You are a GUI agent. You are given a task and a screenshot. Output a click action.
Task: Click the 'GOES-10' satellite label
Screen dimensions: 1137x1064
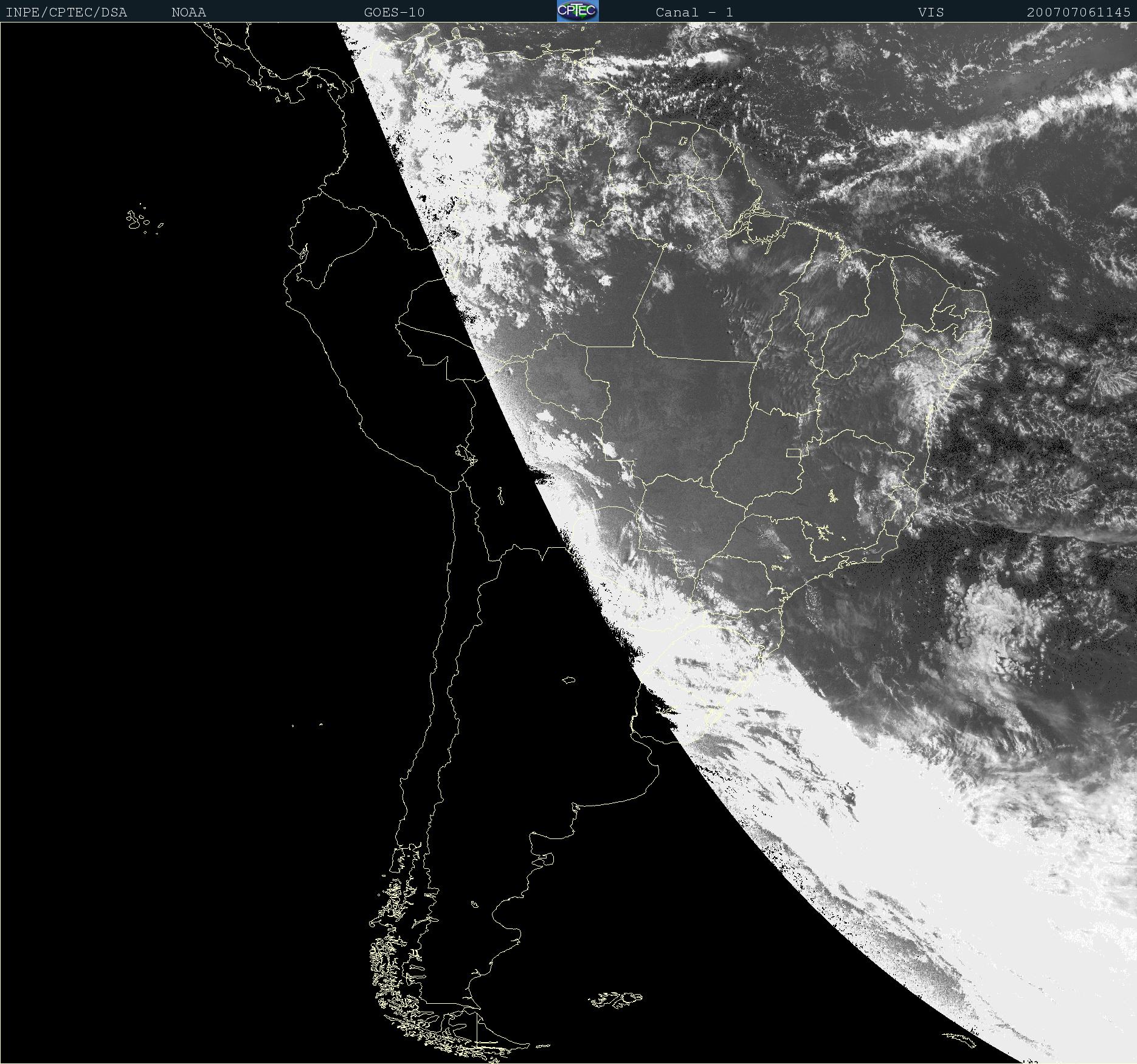[395, 12]
